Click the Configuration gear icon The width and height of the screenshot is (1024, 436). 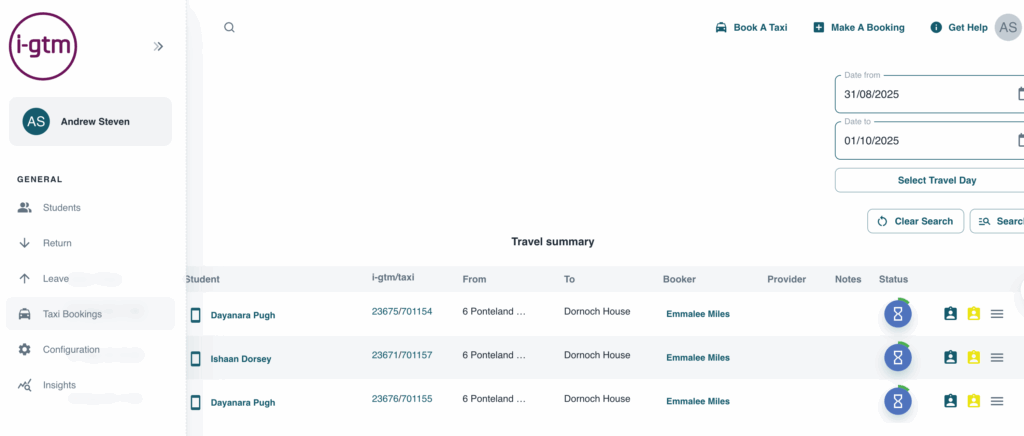point(25,349)
